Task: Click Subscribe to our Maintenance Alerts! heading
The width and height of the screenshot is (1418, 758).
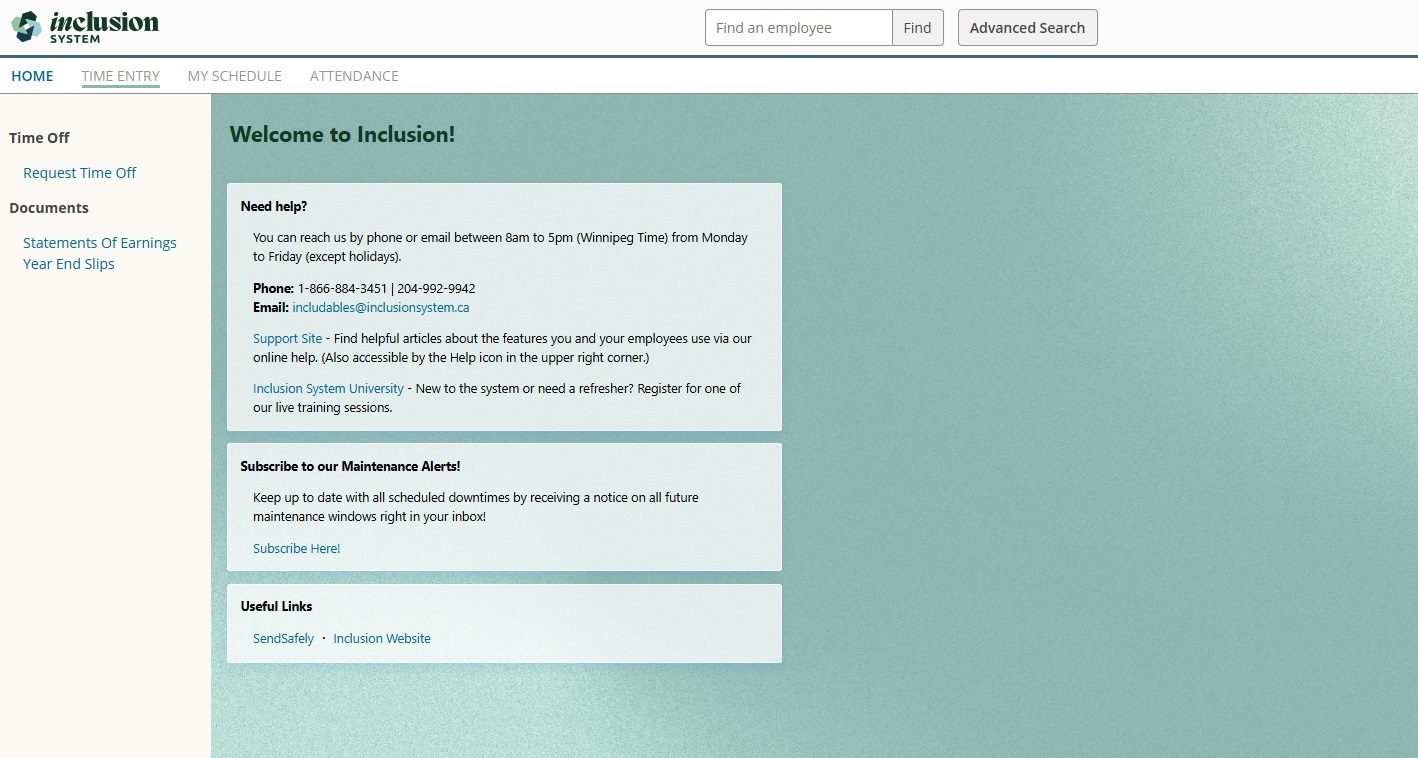Action: [351, 467]
